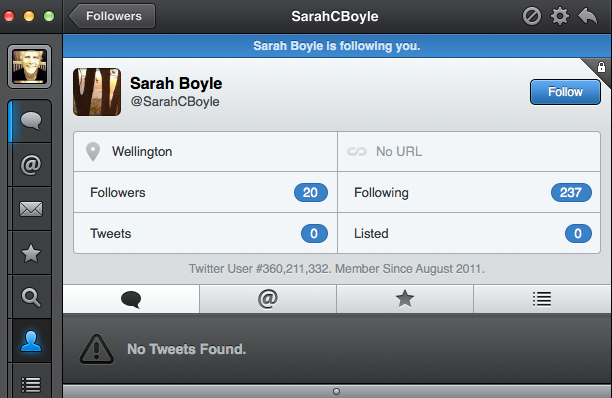
Task: Click the yellow minimize window button
Action: [x=29, y=16]
